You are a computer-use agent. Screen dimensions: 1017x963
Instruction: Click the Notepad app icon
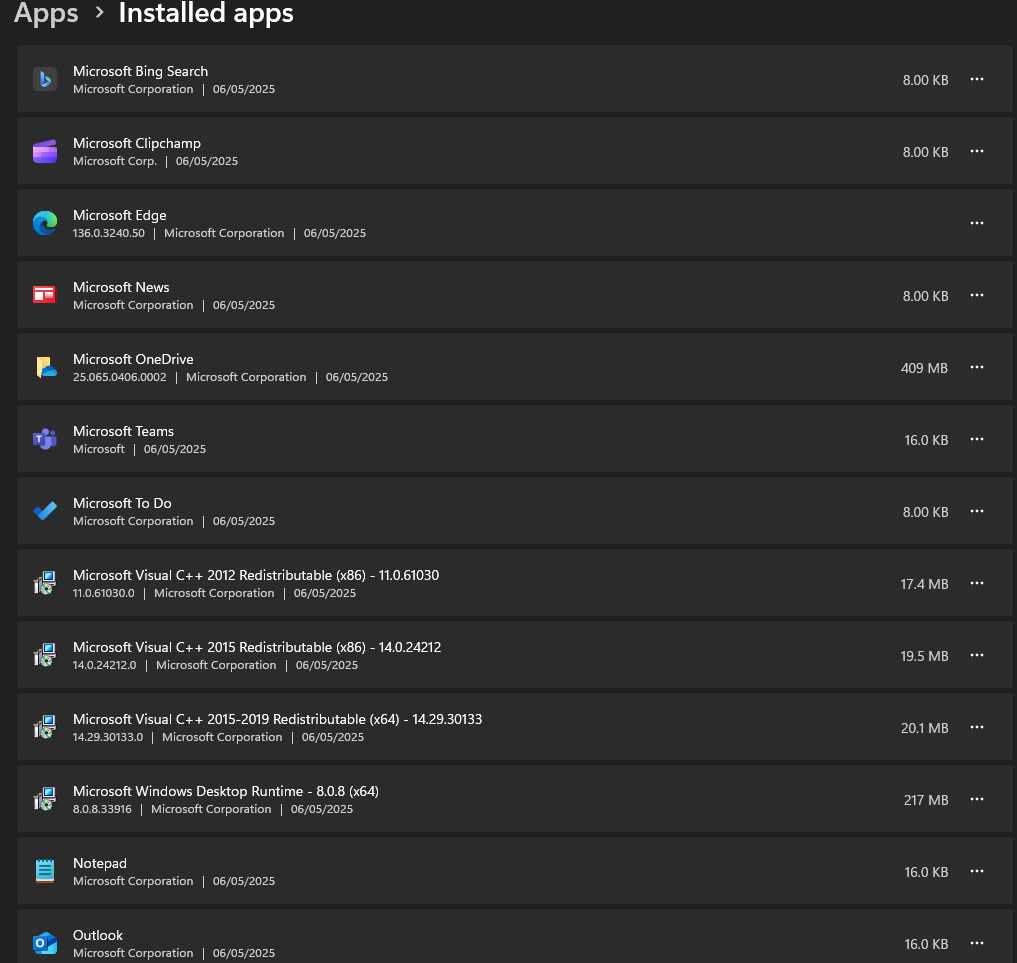pyautogui.click(x=45, y=871)
